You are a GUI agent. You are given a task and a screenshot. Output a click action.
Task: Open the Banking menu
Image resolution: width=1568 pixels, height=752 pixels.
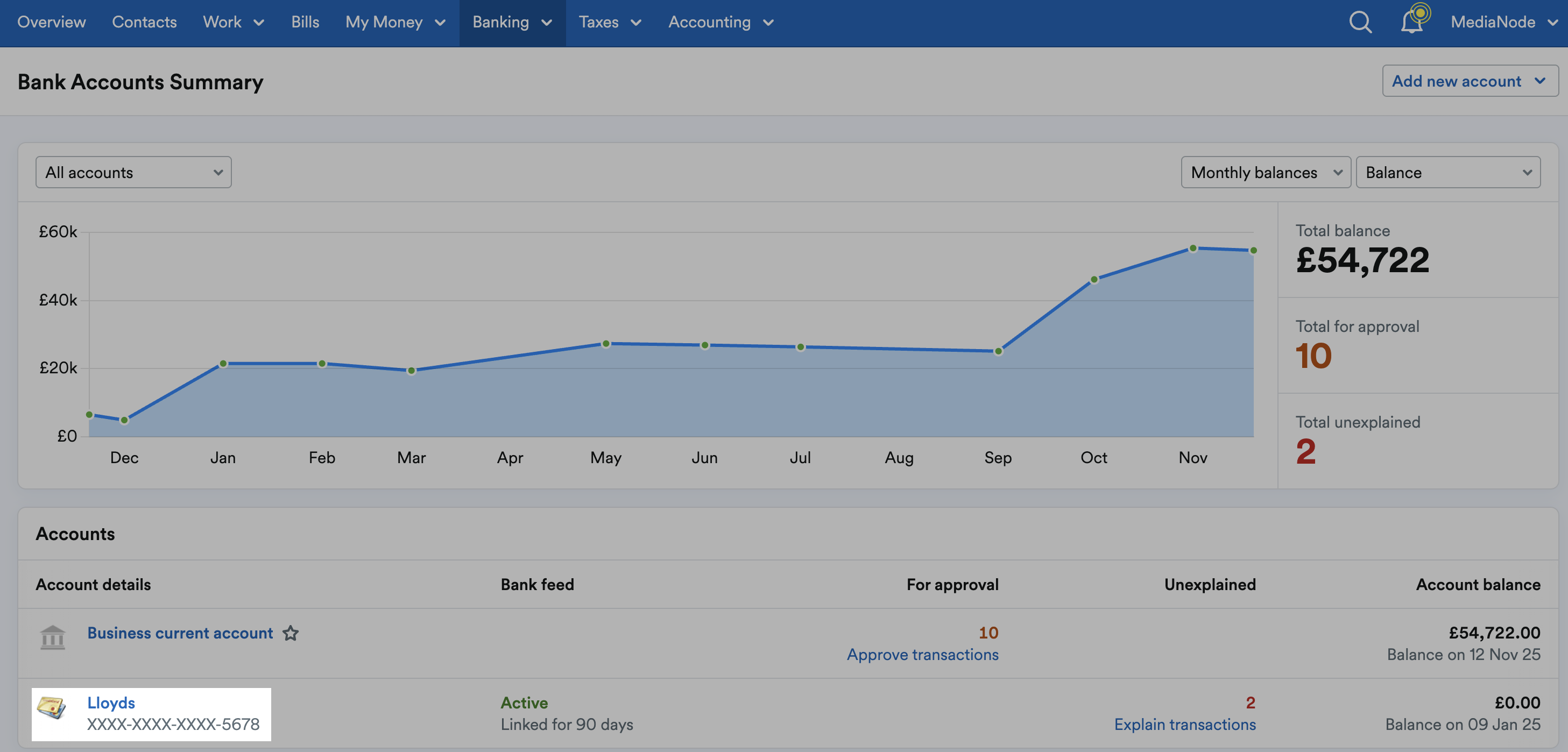coord(512,23)
